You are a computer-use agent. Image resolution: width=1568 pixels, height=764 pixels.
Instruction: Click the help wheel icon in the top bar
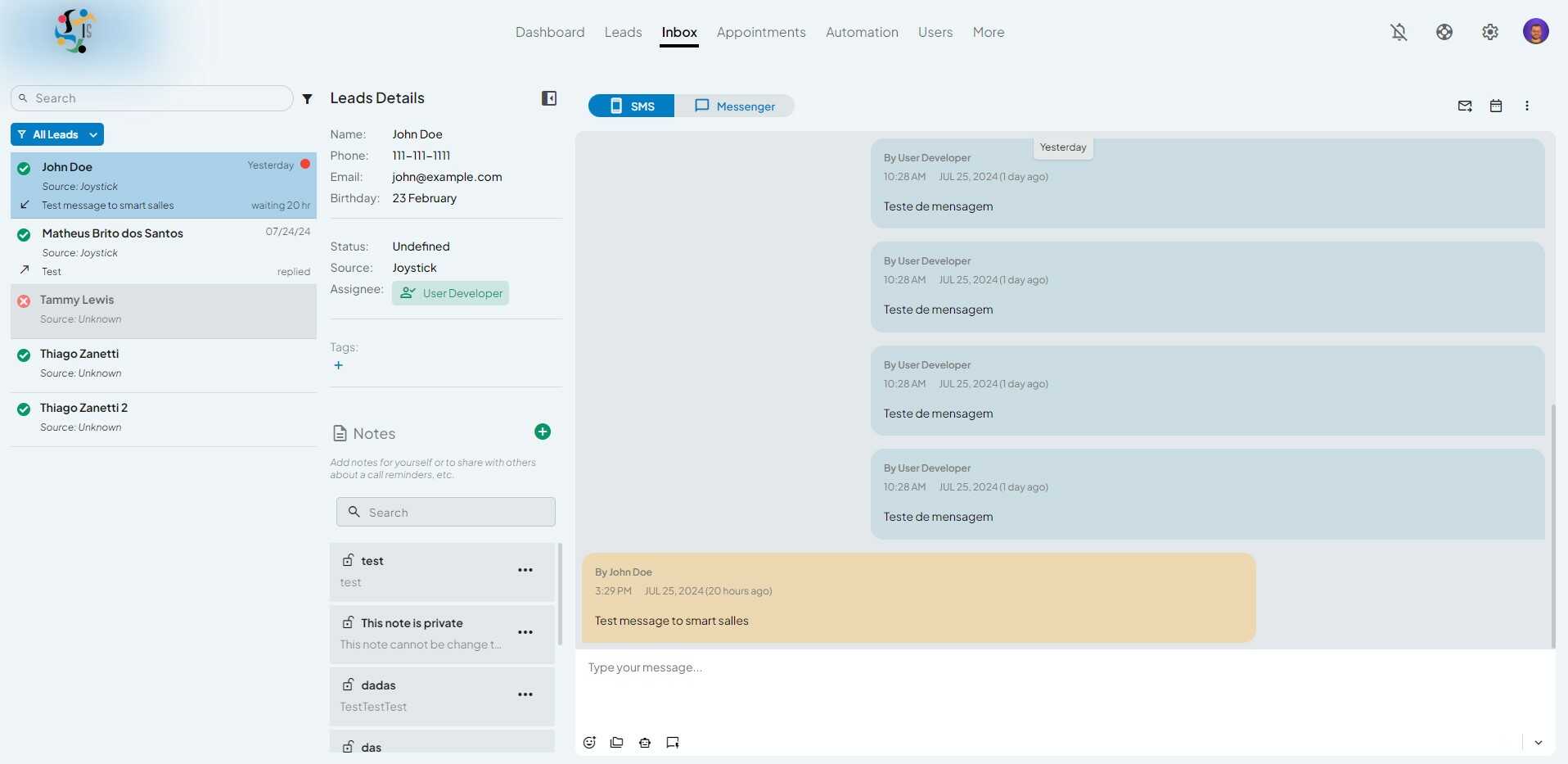1444,32
